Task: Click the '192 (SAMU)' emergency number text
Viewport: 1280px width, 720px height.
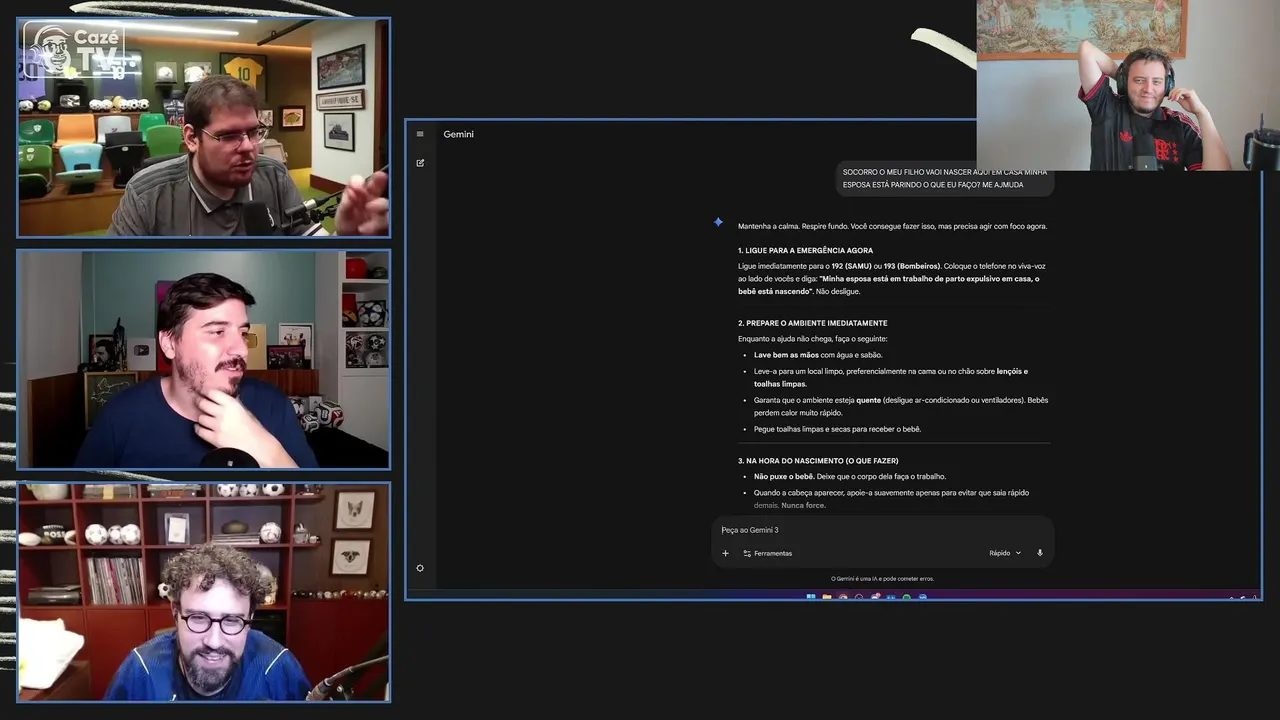Action: click(853, 266)
